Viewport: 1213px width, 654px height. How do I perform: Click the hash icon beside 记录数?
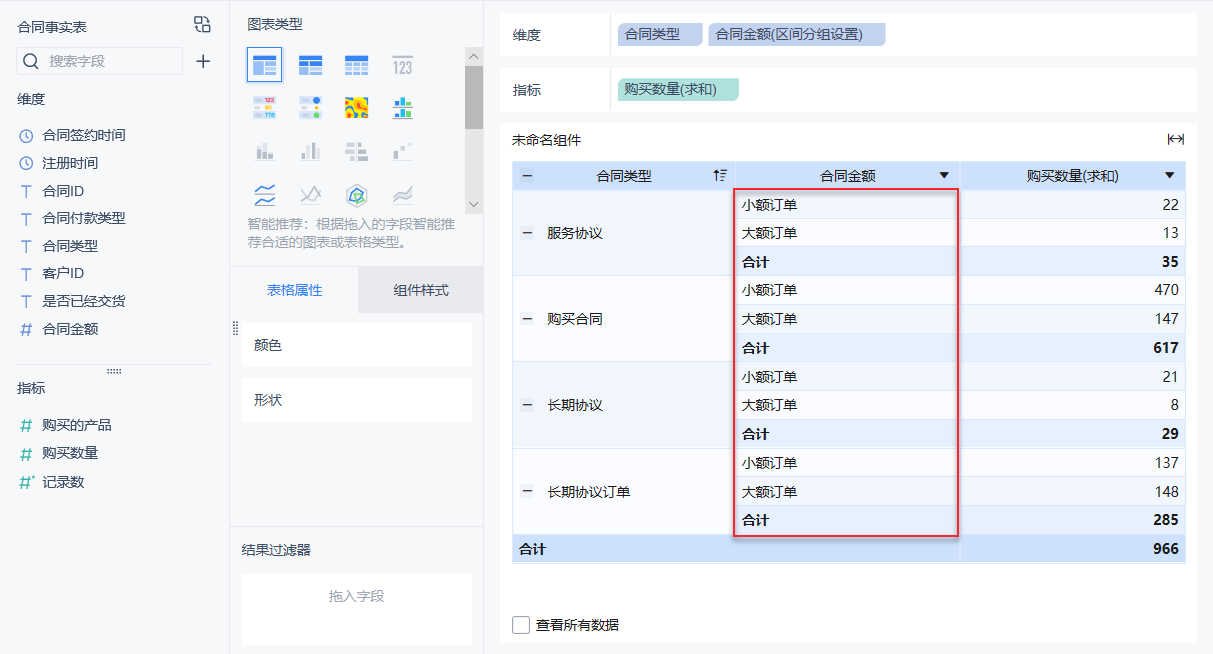coord(27,482)
